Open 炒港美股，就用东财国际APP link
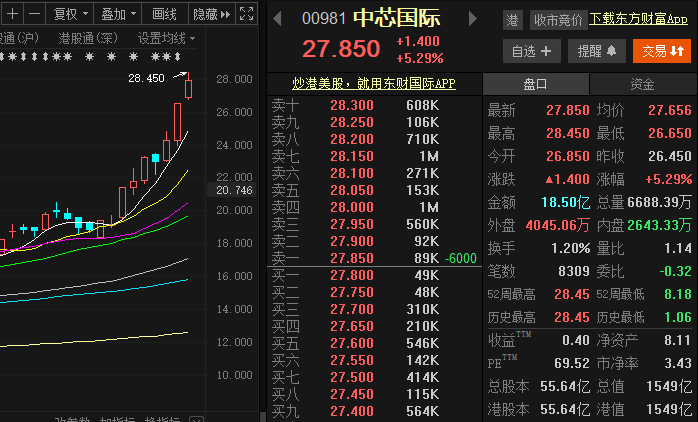This screenshot has width=698, height=422. pos(374,83)
